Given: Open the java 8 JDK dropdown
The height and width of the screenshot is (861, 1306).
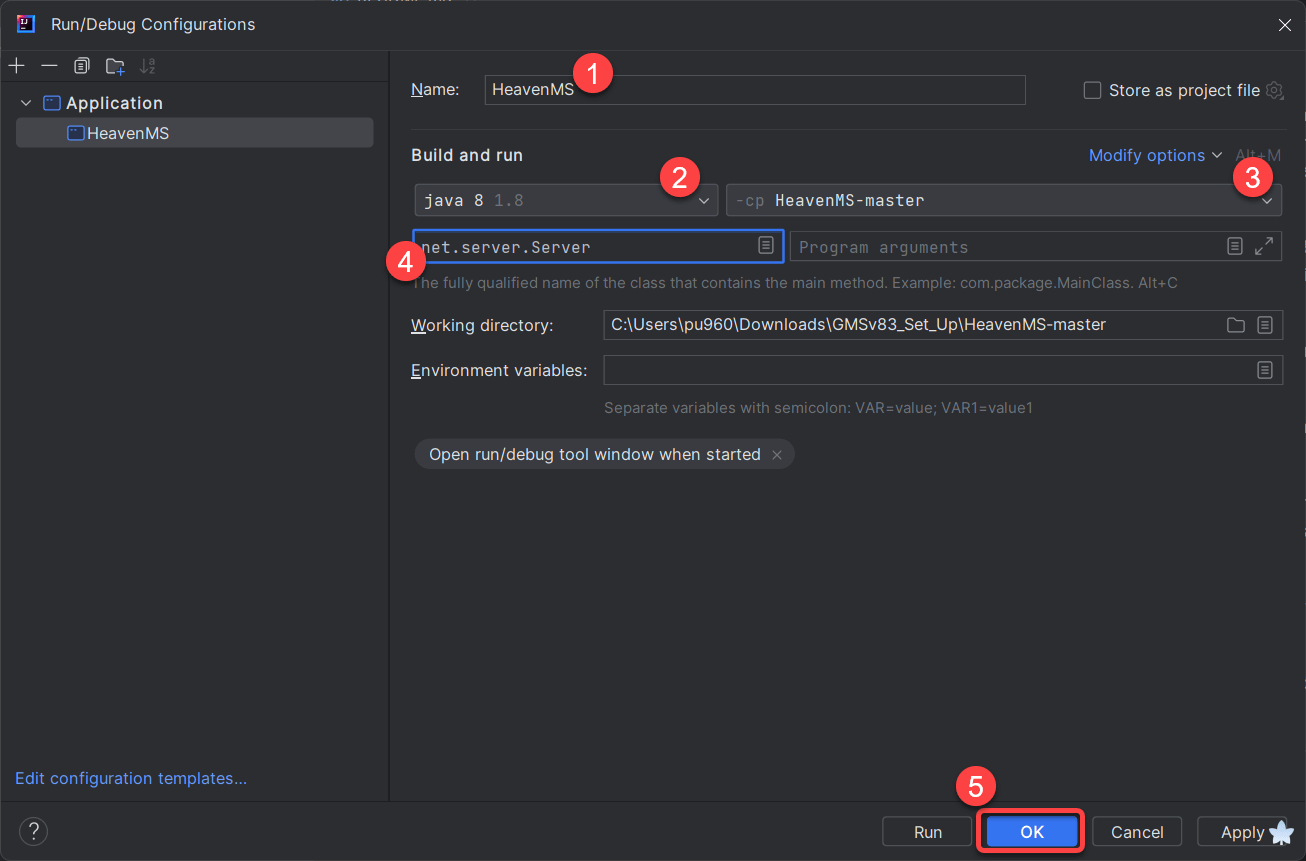Looking at the screenshot, I should click(566, 200).
